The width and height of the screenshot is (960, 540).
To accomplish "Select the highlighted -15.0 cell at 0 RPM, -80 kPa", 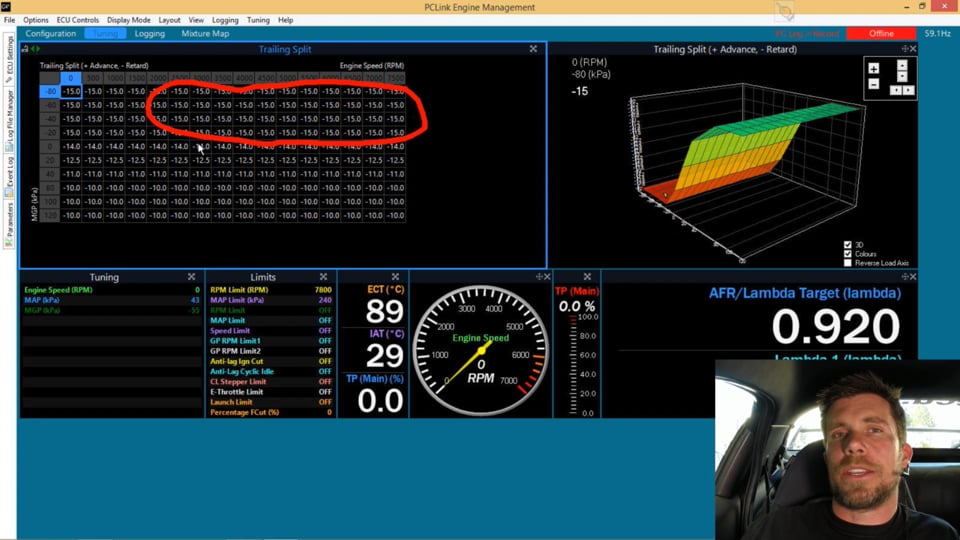I will point(71,91).
